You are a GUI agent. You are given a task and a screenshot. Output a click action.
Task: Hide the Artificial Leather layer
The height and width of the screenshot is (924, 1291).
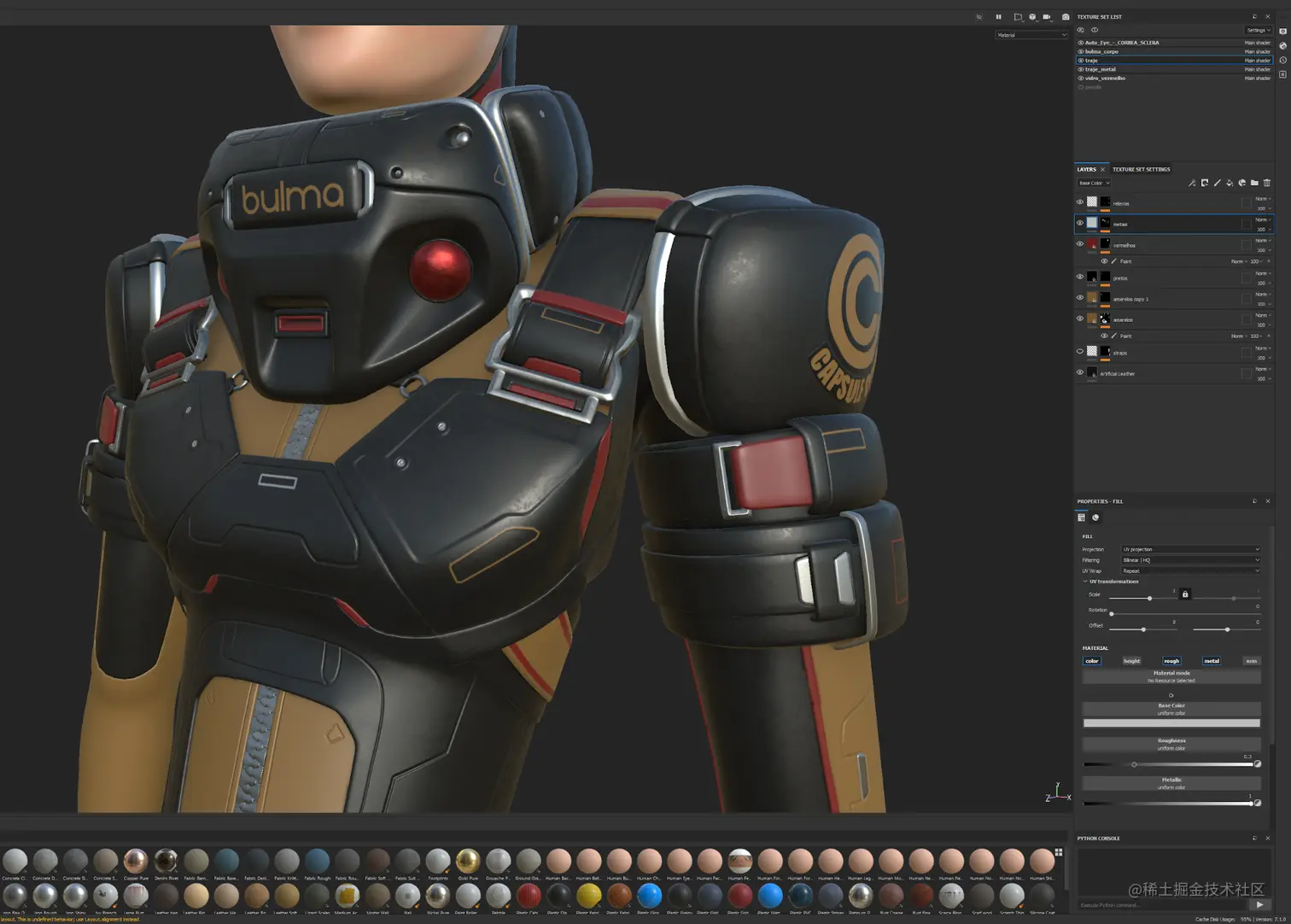tap(1080, 372)
